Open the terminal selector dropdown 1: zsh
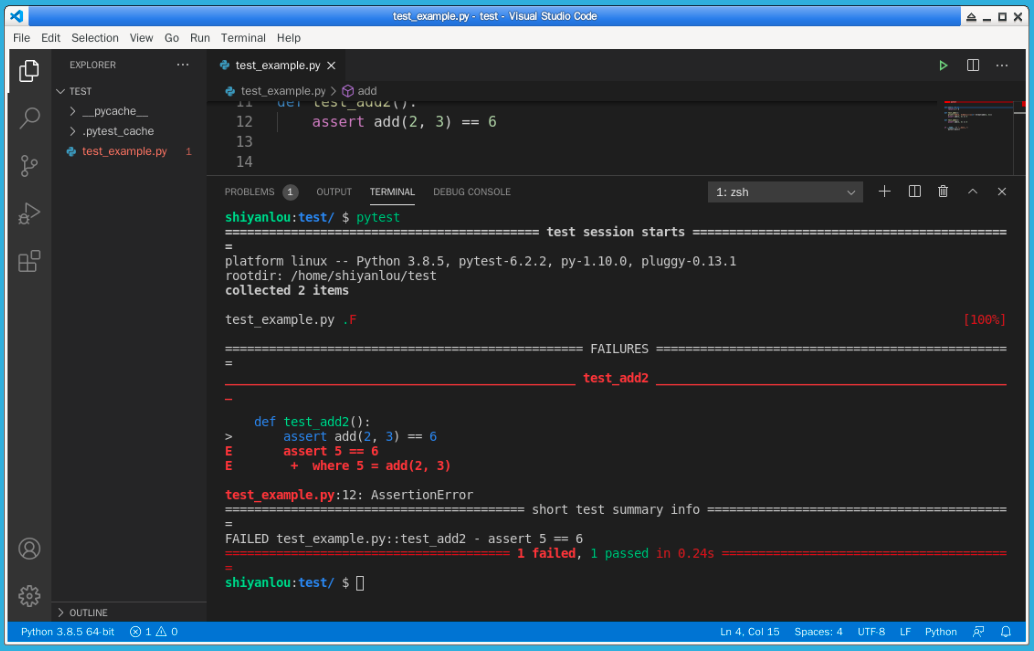This screenshot has width=1034, height=651. (x=785, y=192)
